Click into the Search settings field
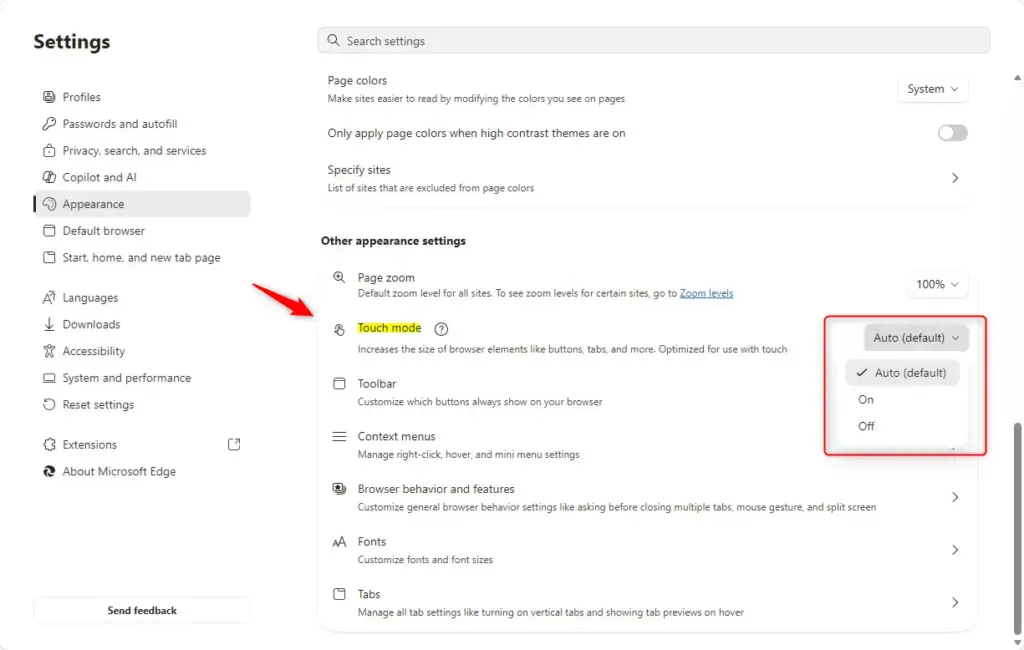1024x650 pixels. point(654,41)
